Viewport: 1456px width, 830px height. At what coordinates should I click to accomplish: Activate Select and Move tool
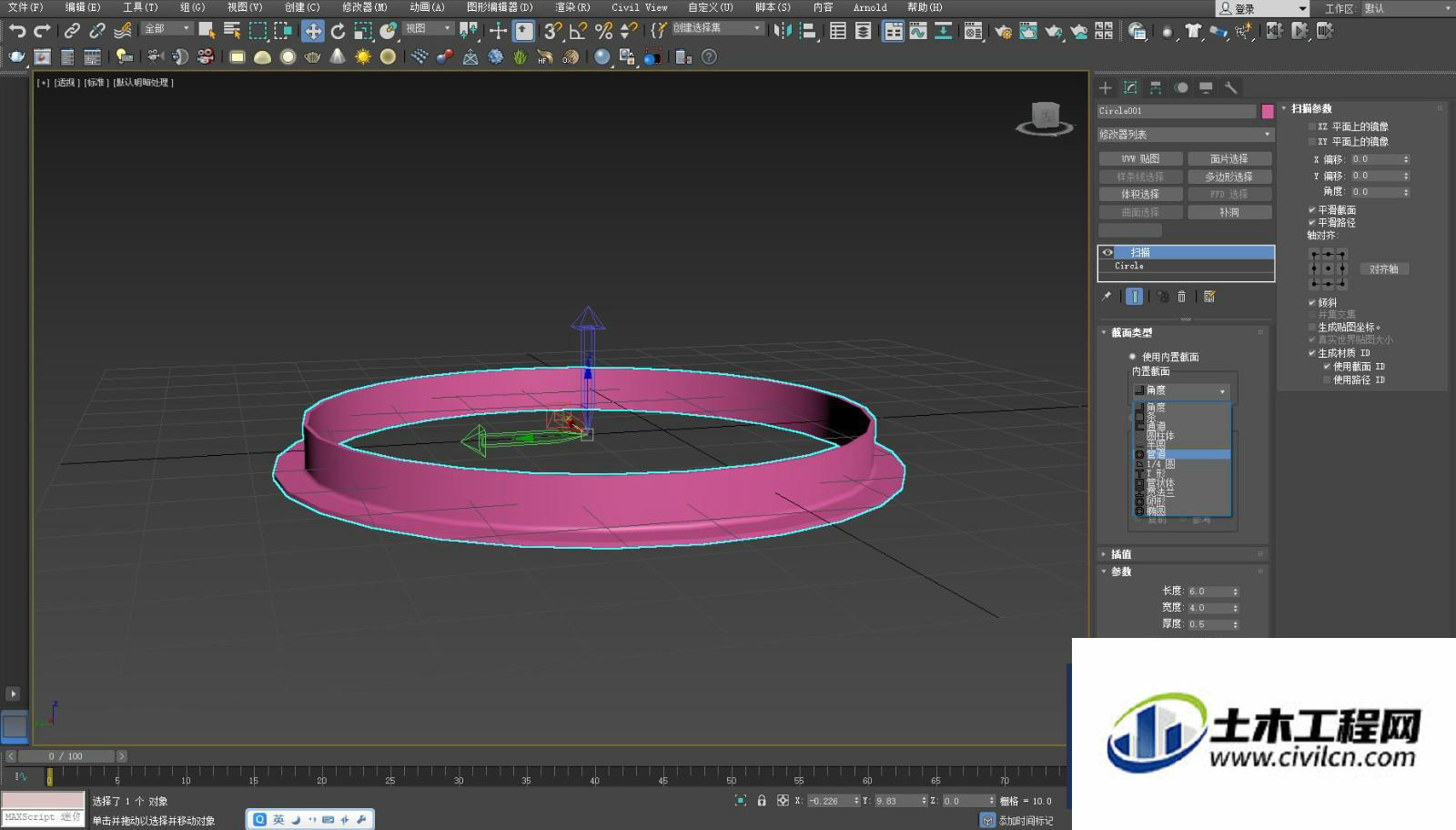tap(312, 31)
